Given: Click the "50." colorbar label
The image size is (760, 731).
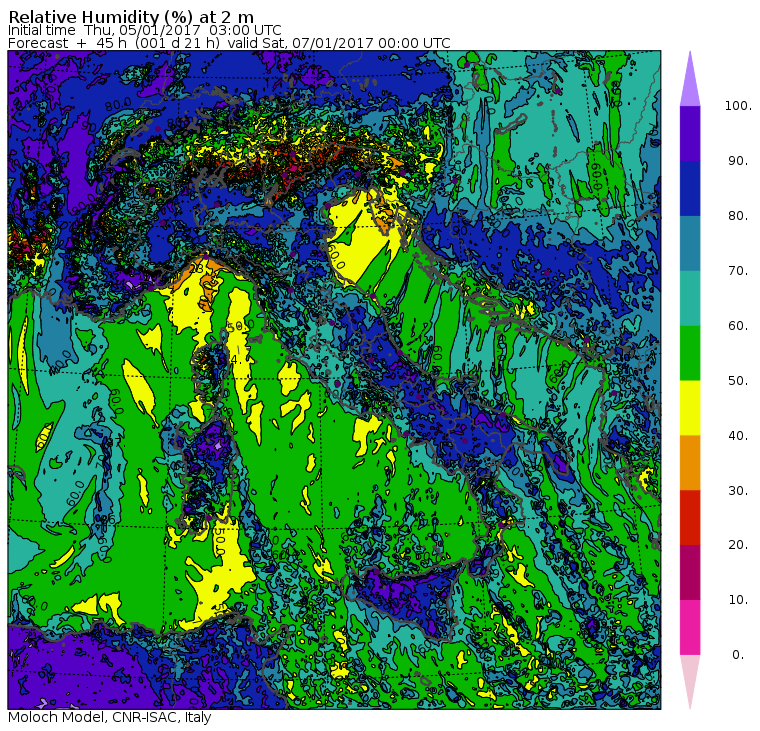Looking at the screenshot, I should (x=738, y=381).
